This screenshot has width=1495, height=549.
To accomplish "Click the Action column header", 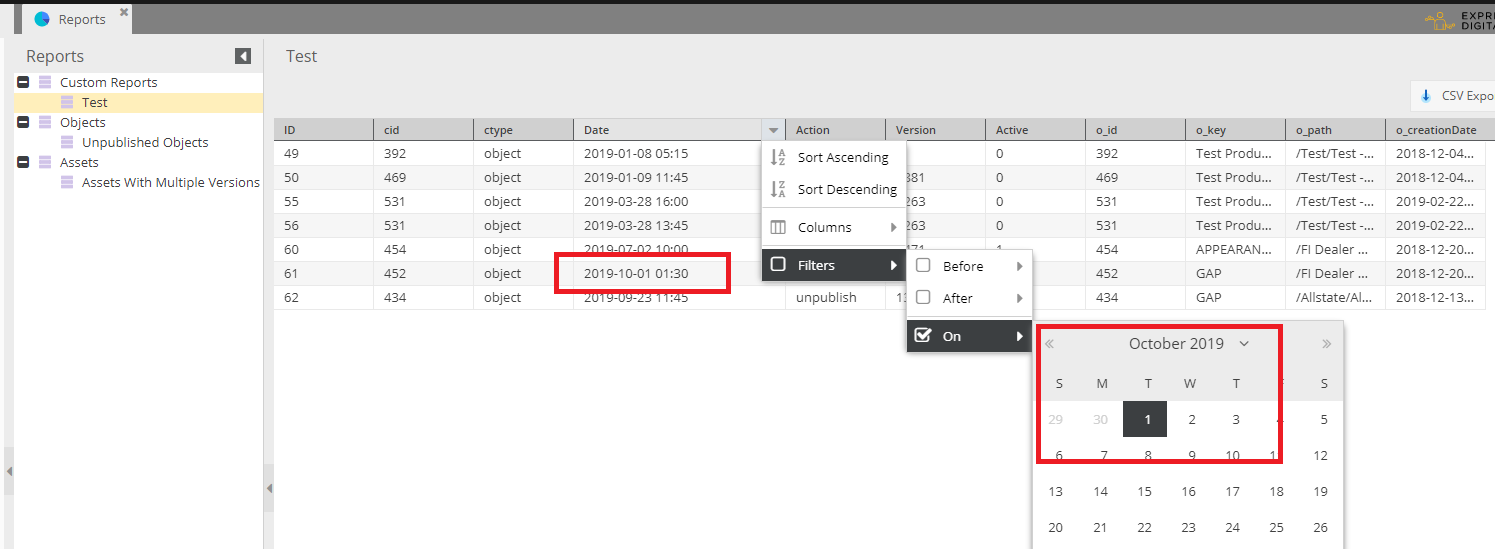I will [836, 130].
